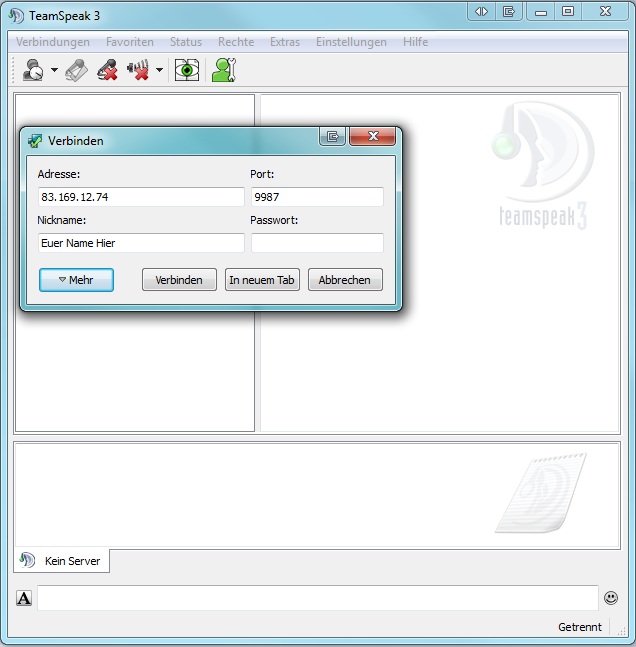Click the Disconnect plug toolbar icon
The image size is (636, 647).
tap(77, 70)
